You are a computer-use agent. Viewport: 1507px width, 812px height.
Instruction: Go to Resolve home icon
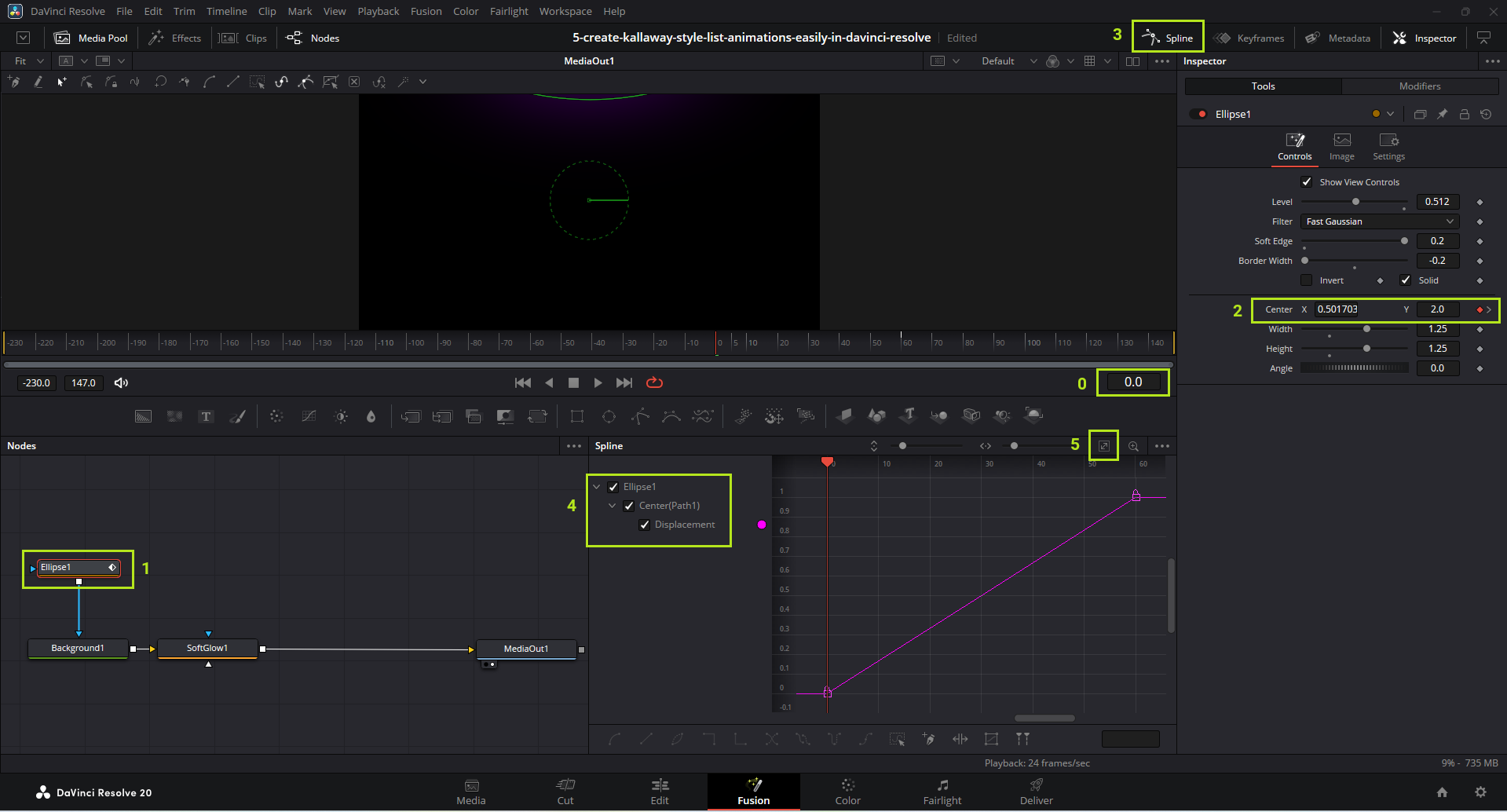1442,792
